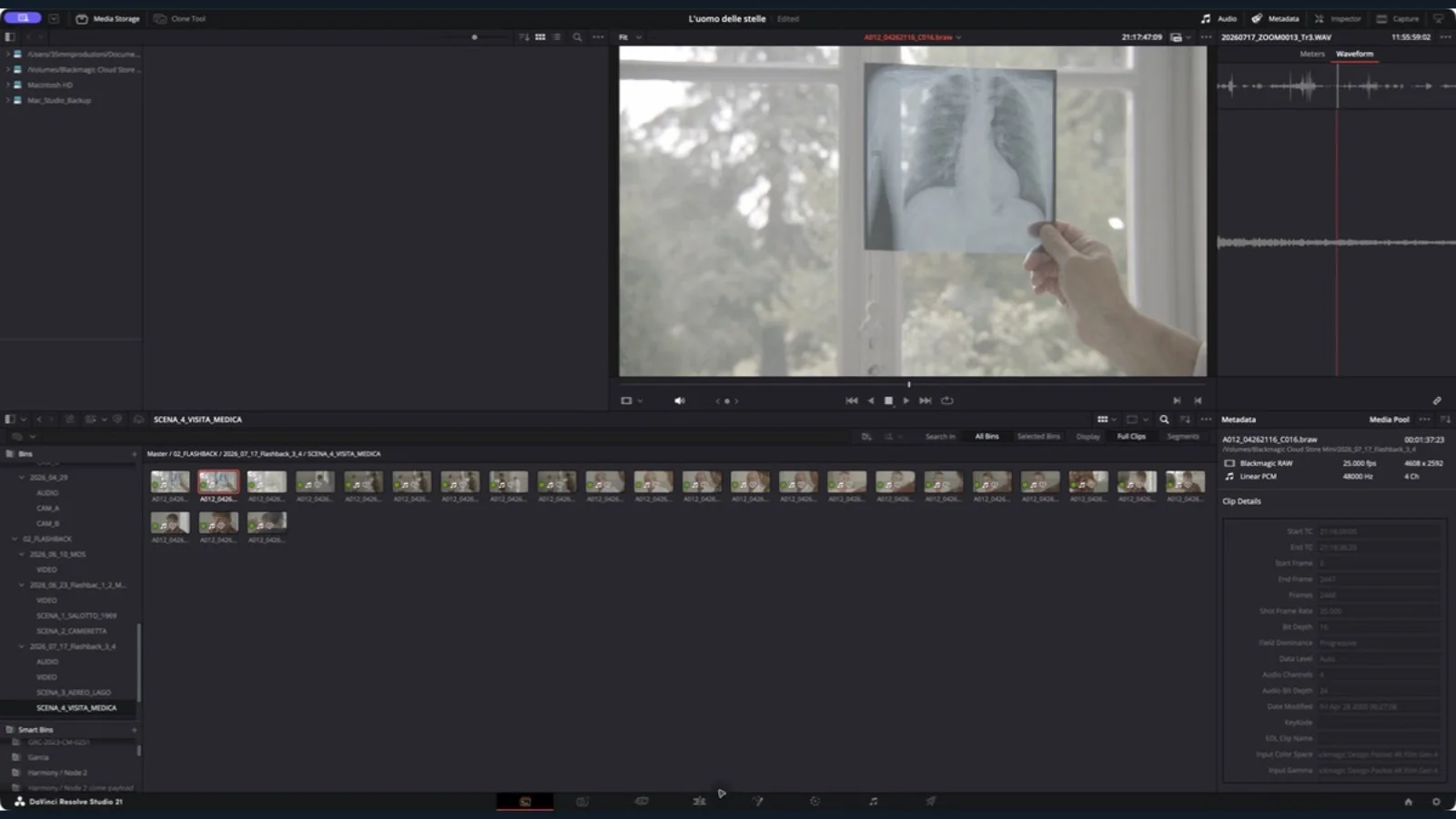The width and height of the screenshot is (1456, 819).
Task: Select the SCENA_3_AEREO_LAGO bin
Action: [x=74, y=693]
